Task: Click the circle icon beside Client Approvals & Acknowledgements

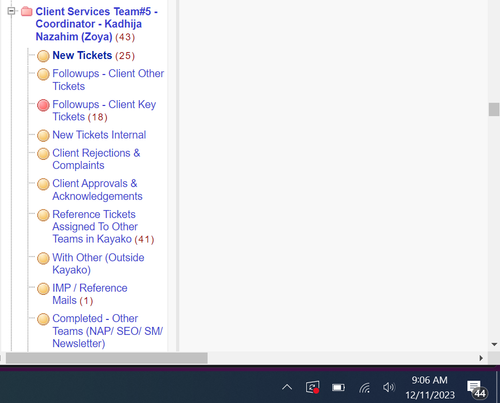Action: (43, 184)
